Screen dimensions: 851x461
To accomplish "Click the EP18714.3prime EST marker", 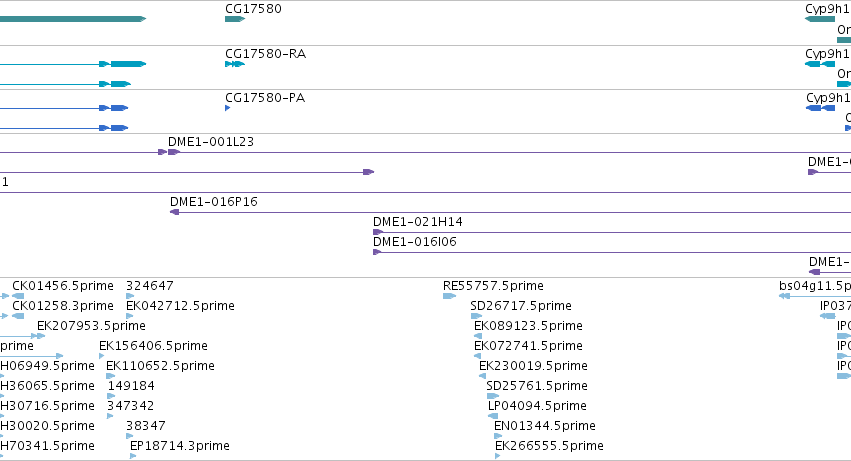I will 133,456.
